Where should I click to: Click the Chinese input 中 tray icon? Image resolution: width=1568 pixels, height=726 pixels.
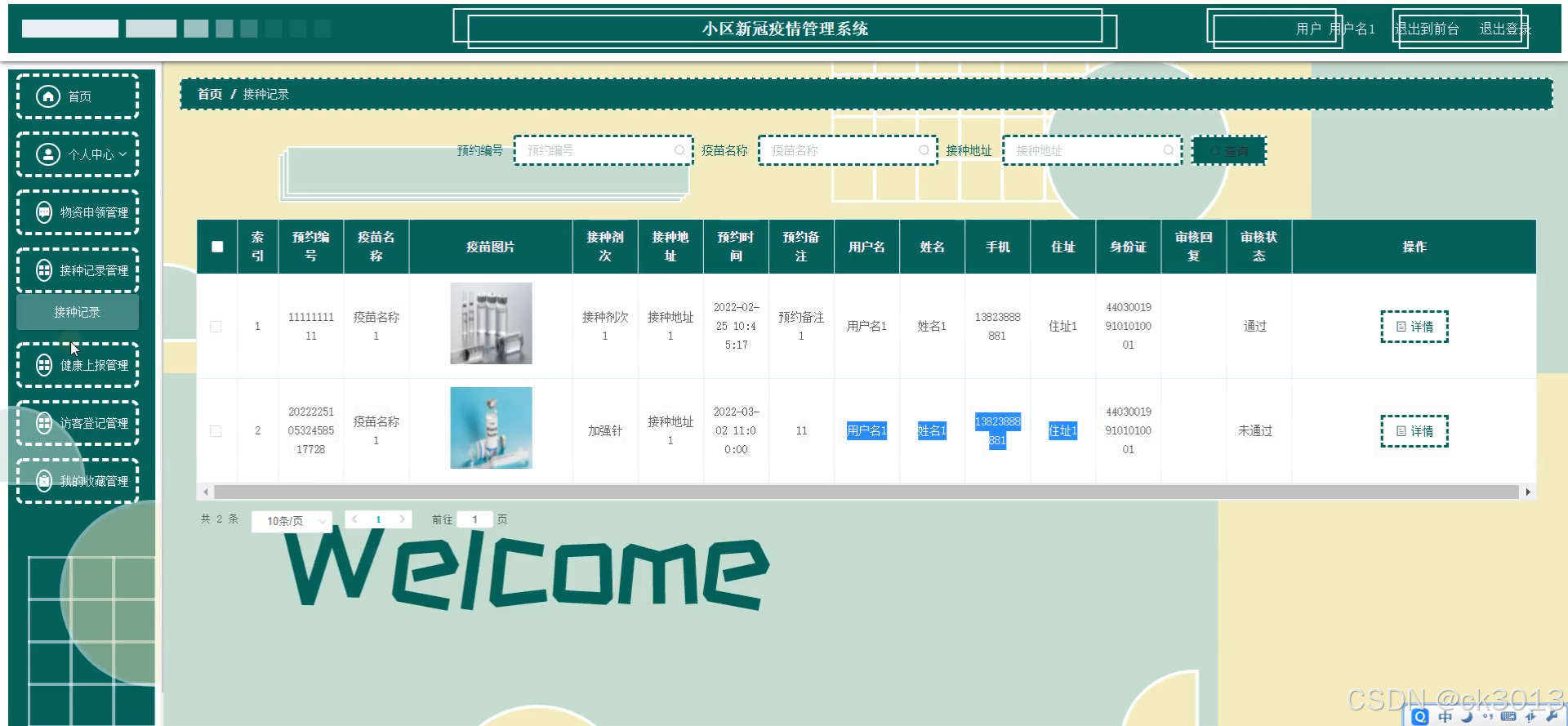(1445, 716)
